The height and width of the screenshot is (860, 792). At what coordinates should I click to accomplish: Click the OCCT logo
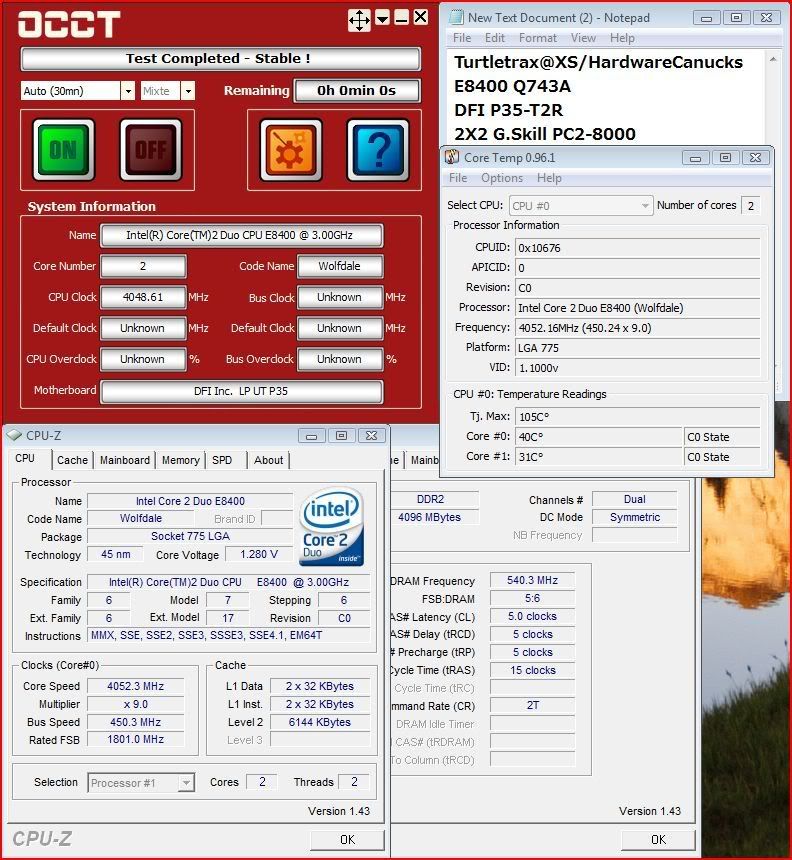click(x=69, y=25)
